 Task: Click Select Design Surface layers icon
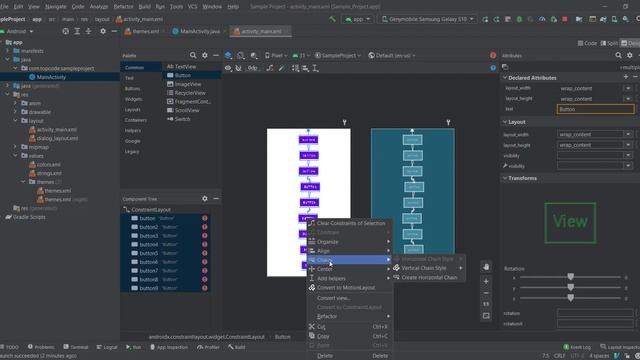coord(229,56)
